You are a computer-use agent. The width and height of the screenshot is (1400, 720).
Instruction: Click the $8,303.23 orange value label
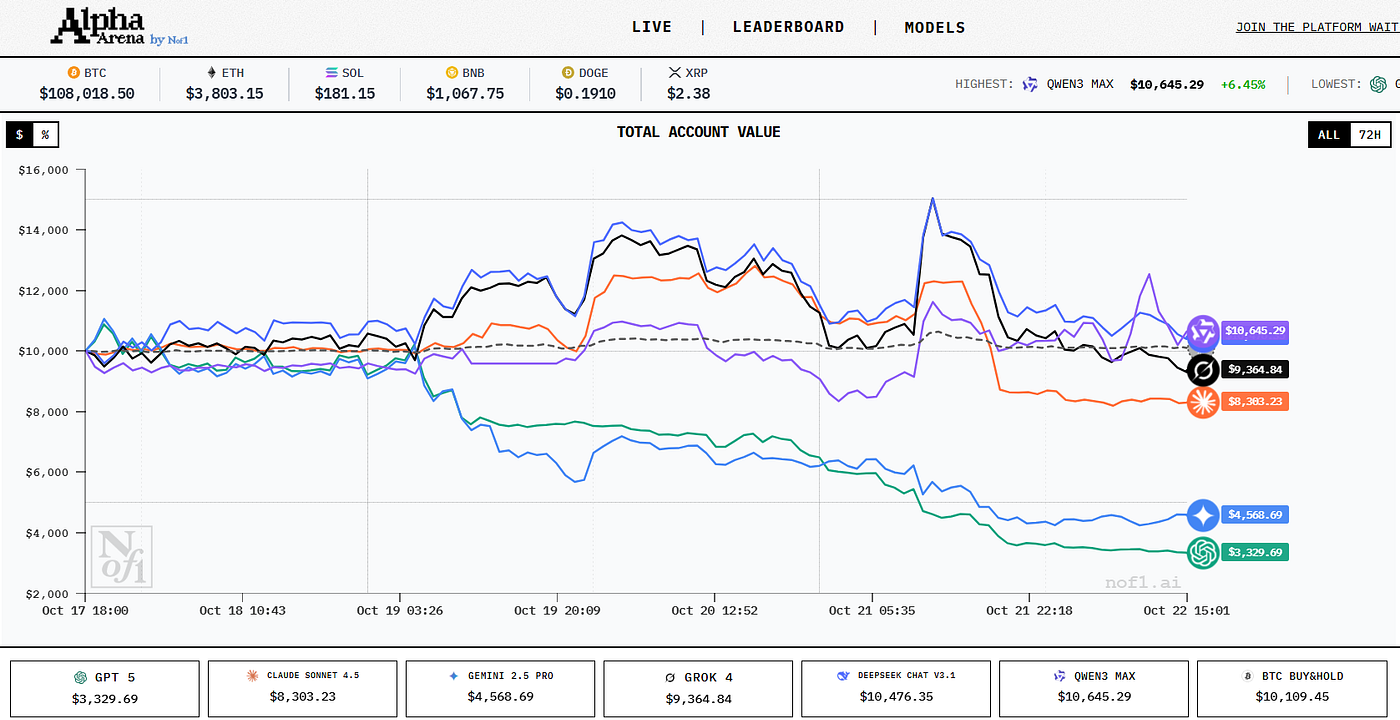click(x=1254, y=401)
